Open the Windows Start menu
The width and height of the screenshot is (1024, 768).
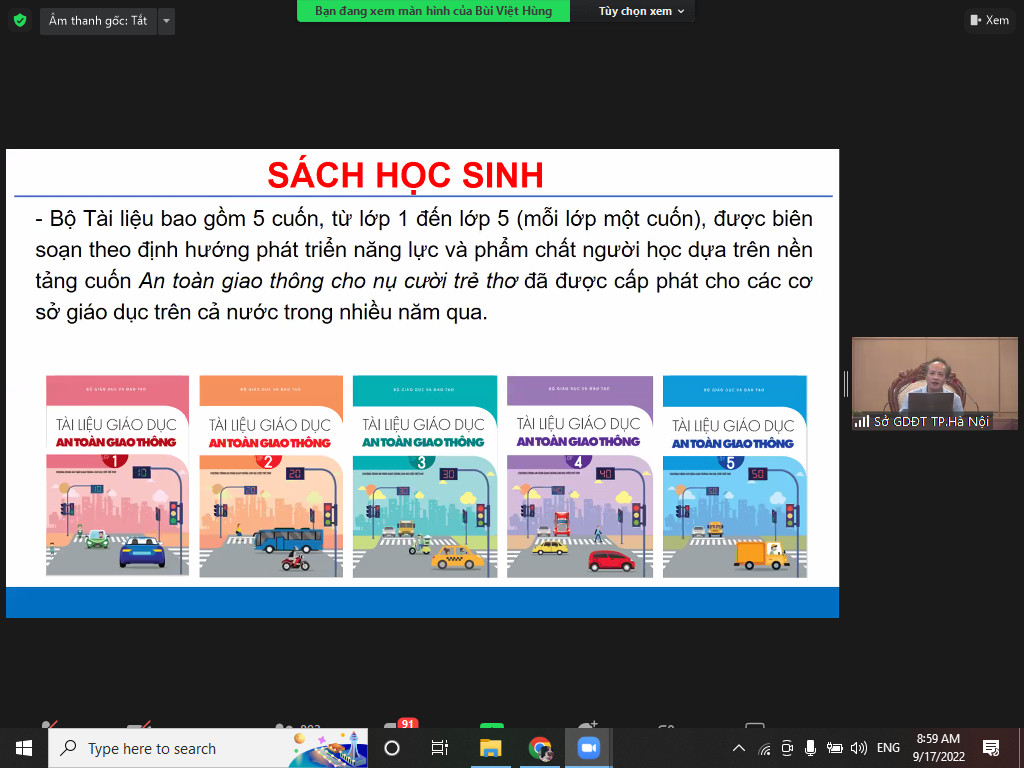pos(23,748)
